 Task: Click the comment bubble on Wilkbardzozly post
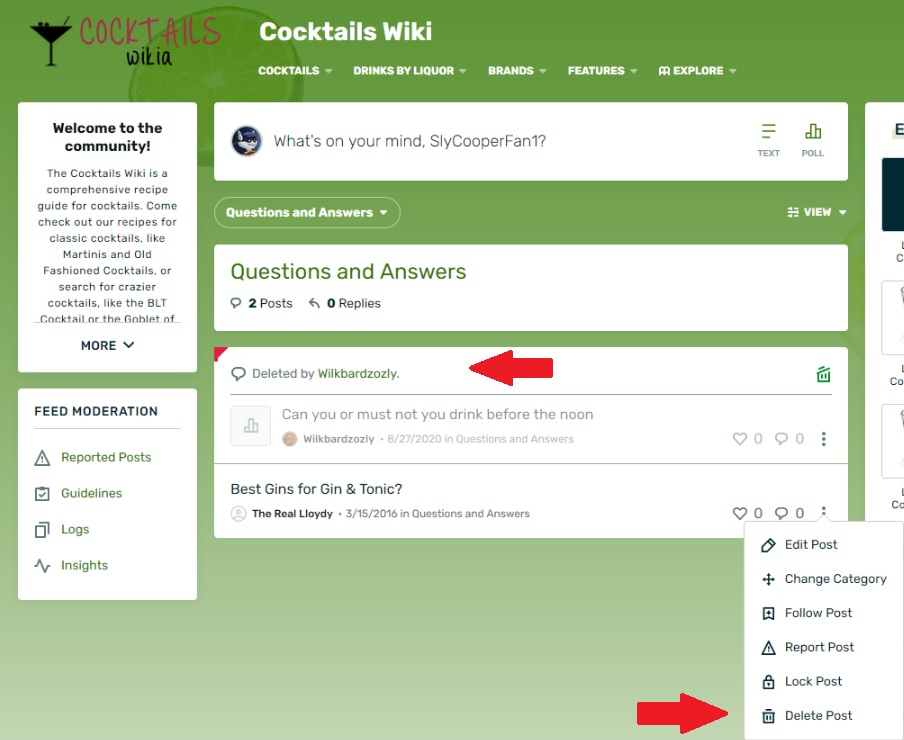[x=781, y=439]
